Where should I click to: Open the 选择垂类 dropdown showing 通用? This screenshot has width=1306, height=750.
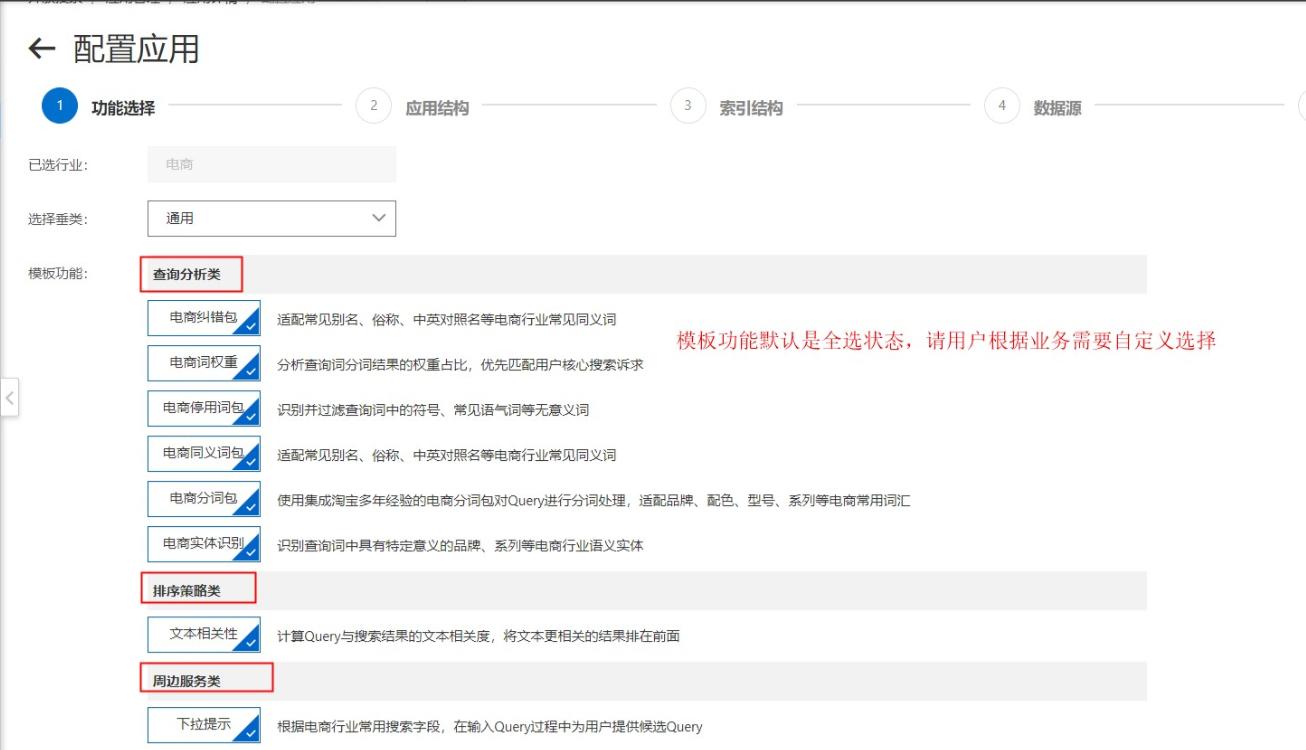pos(271,218)
